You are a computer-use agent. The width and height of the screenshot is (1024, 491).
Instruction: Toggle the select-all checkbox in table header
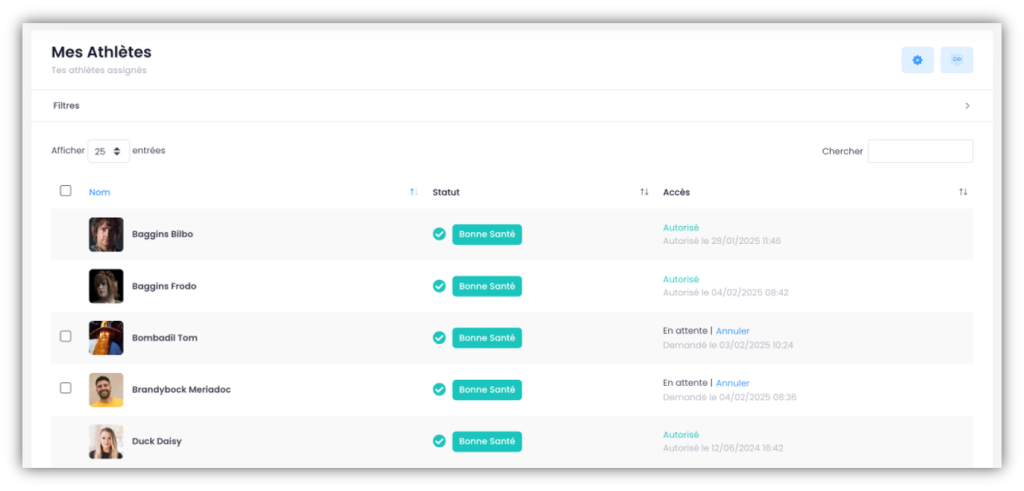pos(66,191)
